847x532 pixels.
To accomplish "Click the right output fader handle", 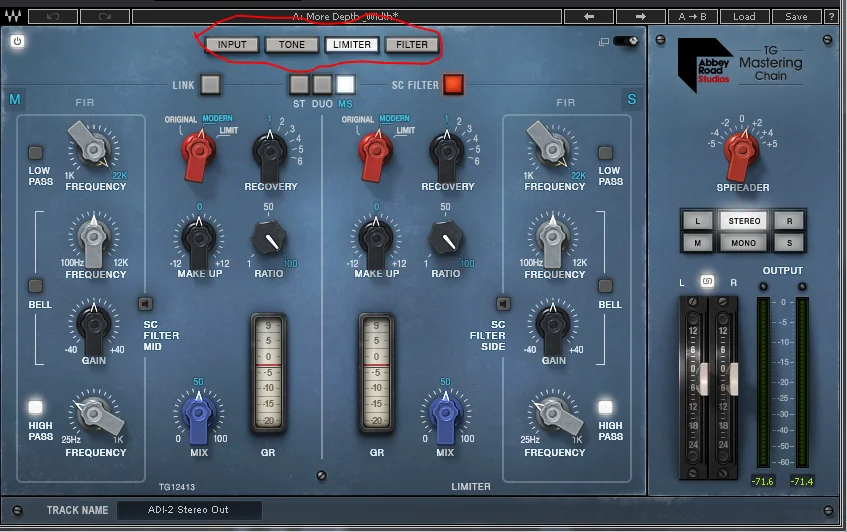I will 734,379.
